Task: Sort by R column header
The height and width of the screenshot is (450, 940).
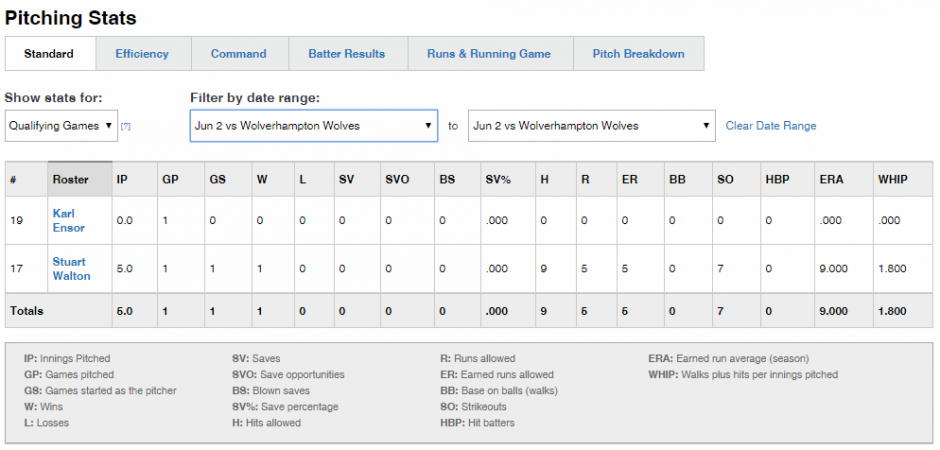Action: 595,179
